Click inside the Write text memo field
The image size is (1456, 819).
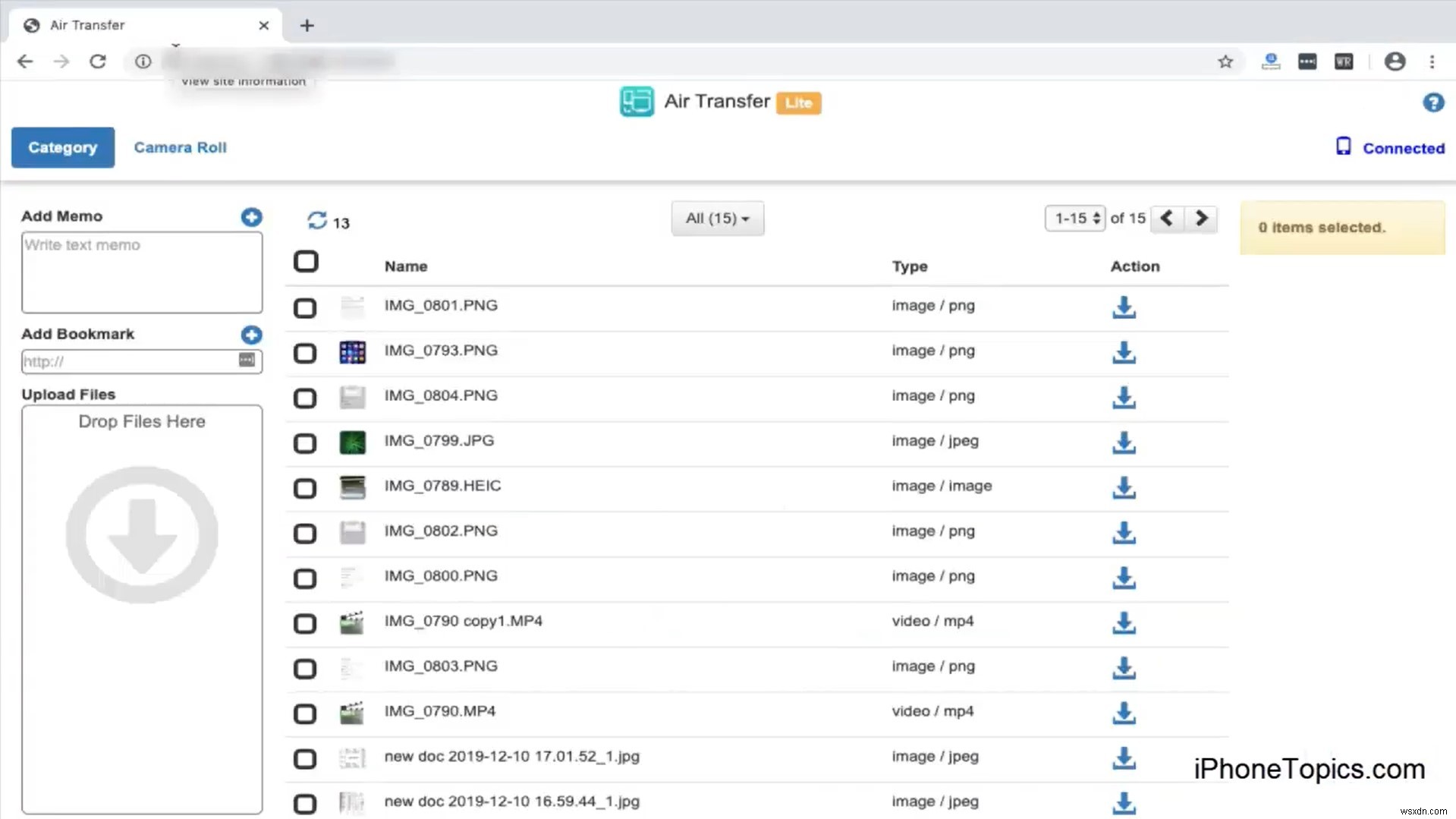141,272
